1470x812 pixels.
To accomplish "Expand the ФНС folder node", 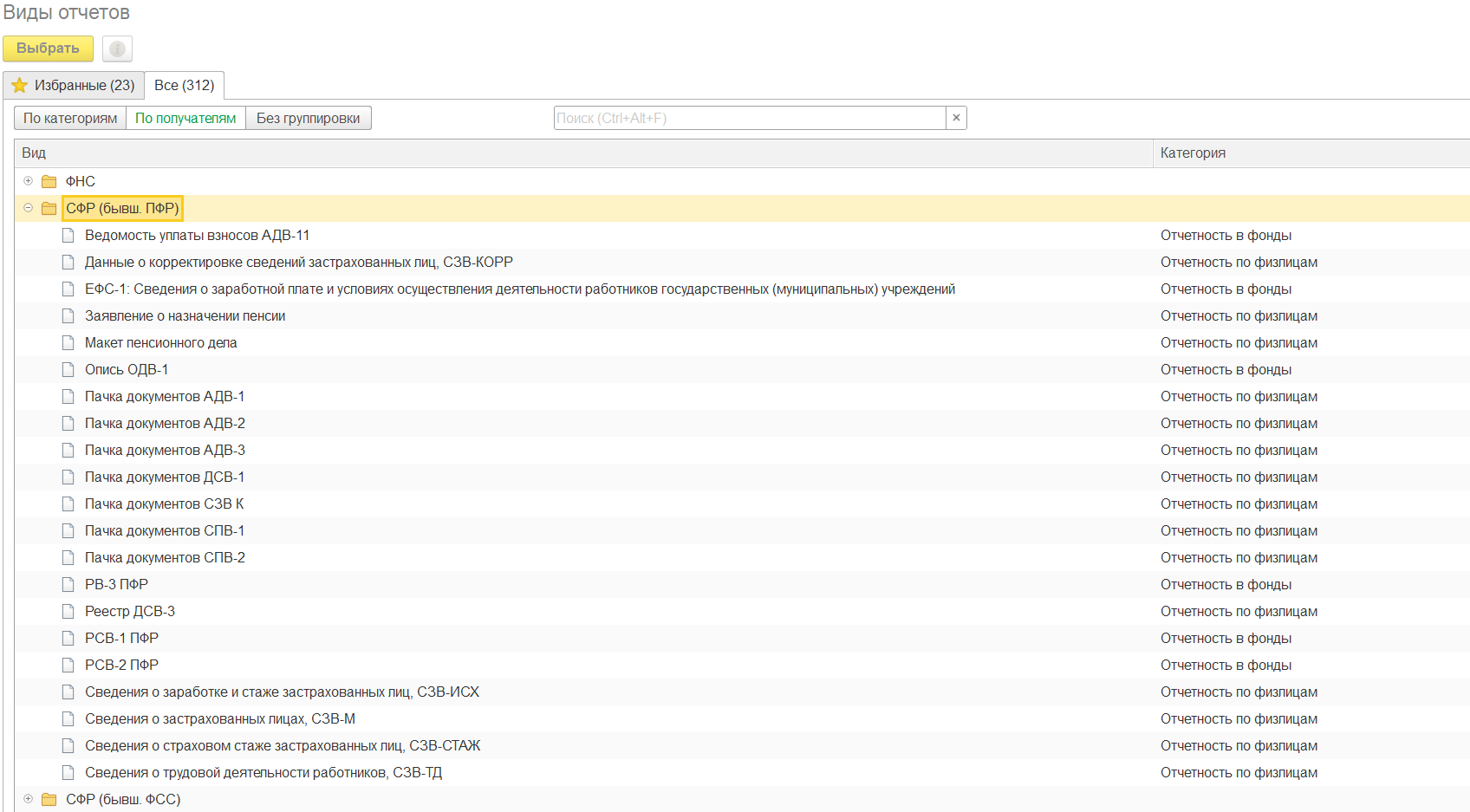I will [28, 181].
